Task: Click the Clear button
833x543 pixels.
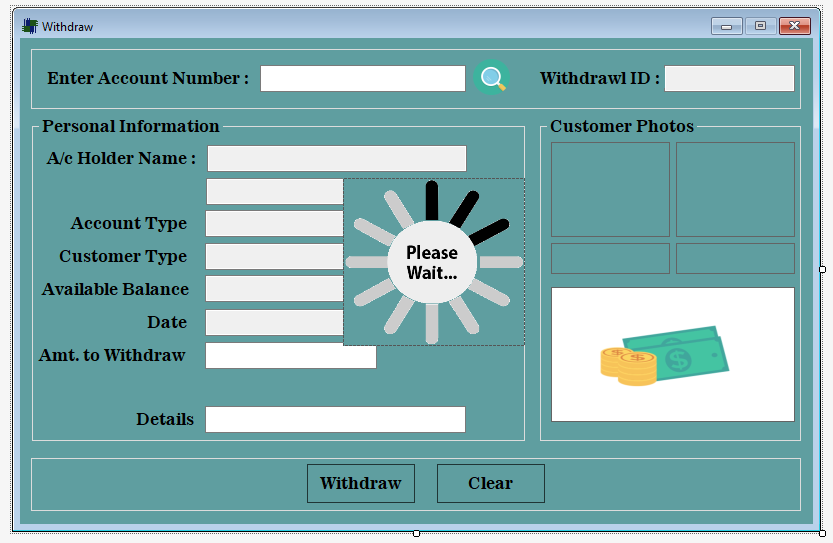Action: [x=491, y=483]
